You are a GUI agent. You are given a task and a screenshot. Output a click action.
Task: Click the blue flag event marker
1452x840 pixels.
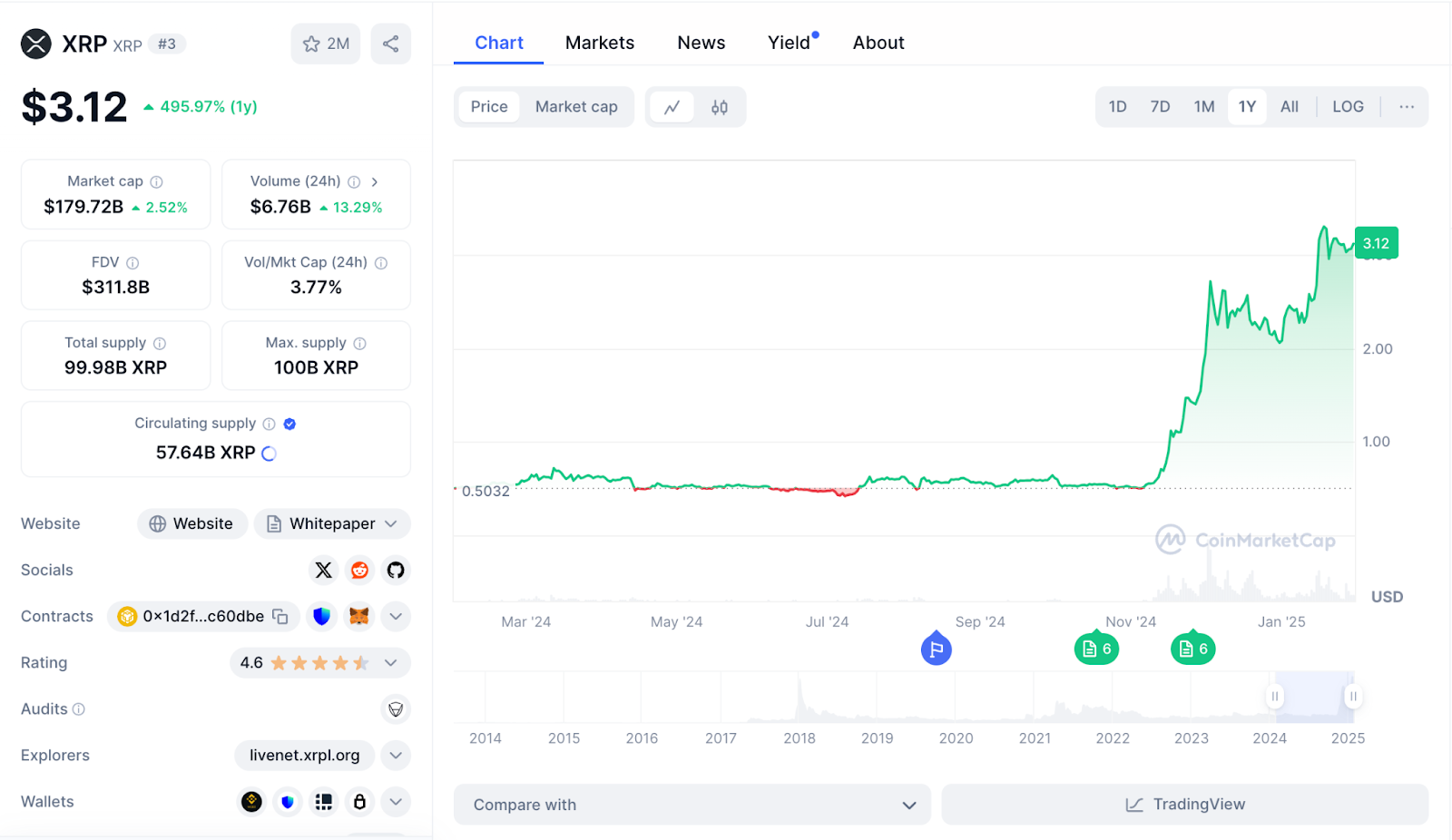936,649
